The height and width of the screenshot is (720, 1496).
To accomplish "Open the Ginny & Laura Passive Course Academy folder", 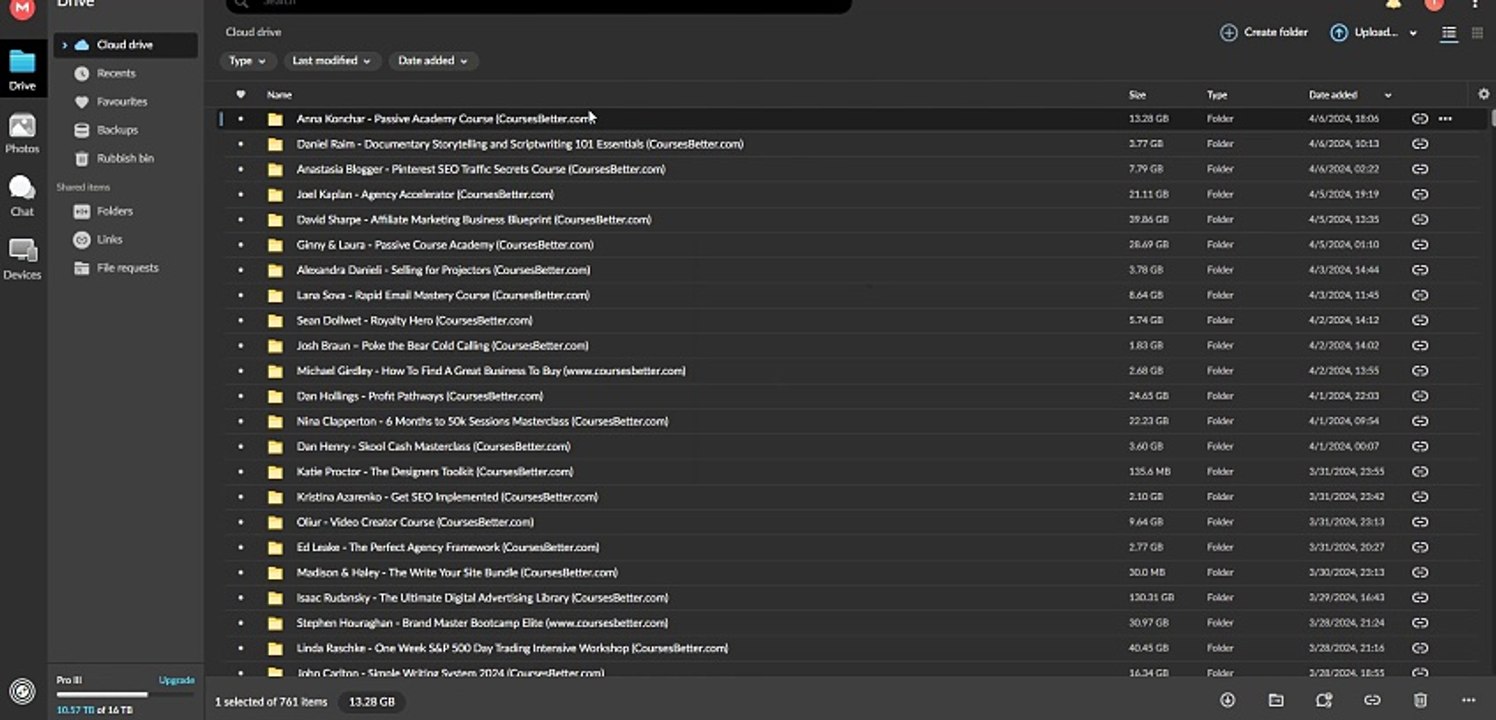I will 445,245.
